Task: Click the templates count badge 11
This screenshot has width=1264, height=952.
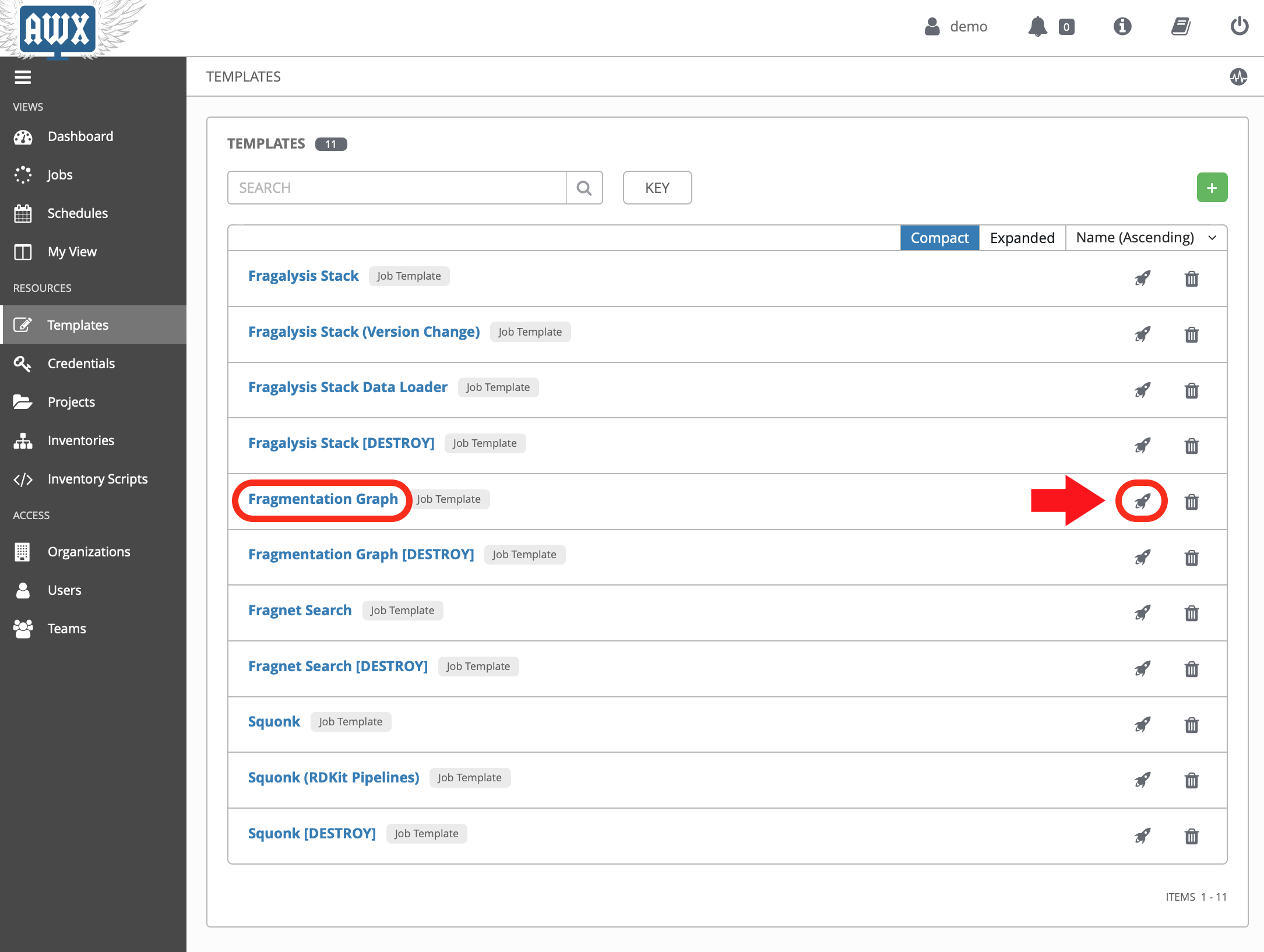Action: click(330, 144)
